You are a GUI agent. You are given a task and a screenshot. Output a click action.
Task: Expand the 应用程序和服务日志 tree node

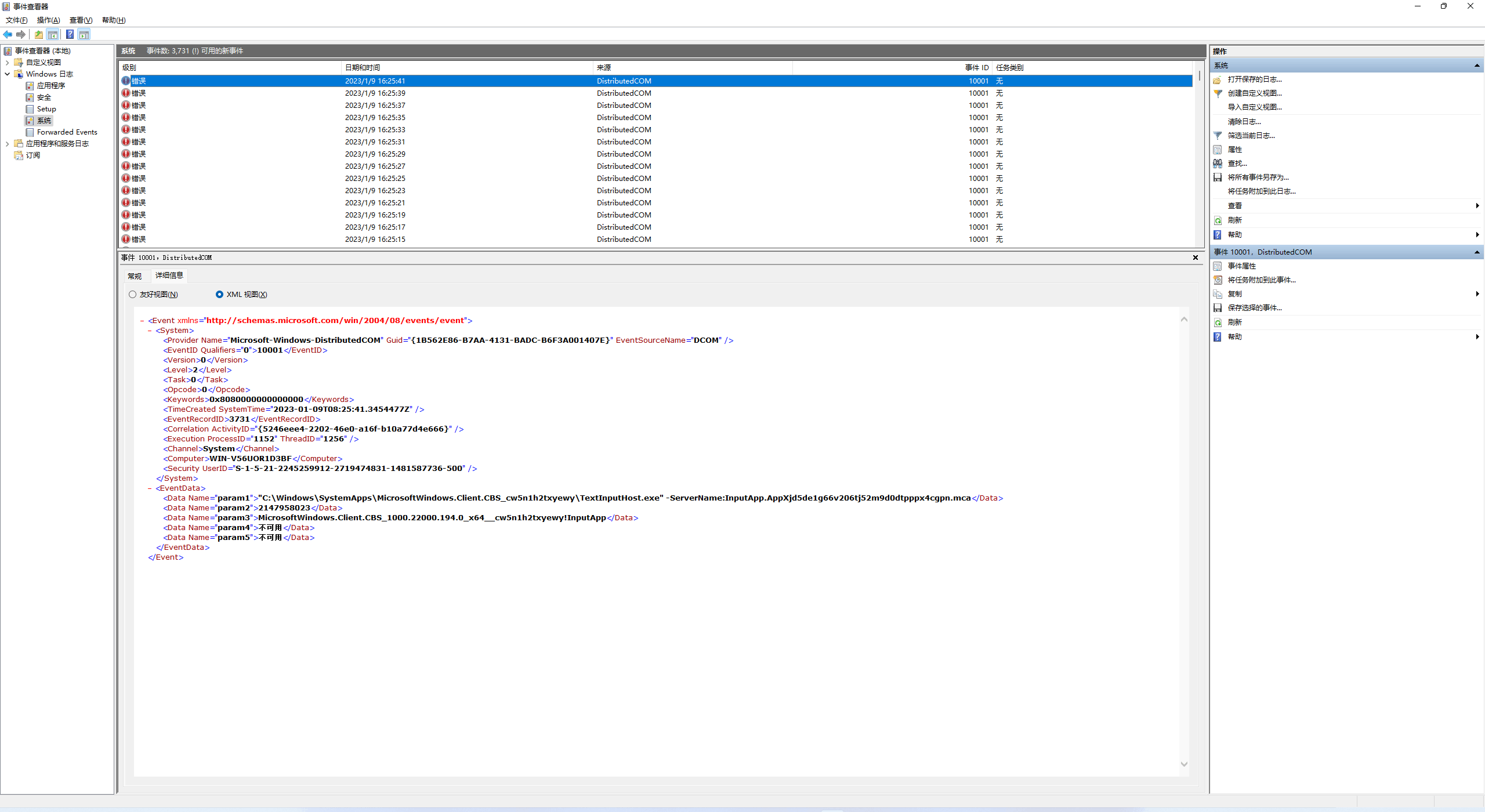pyautogui.click(x=7, y=144)
